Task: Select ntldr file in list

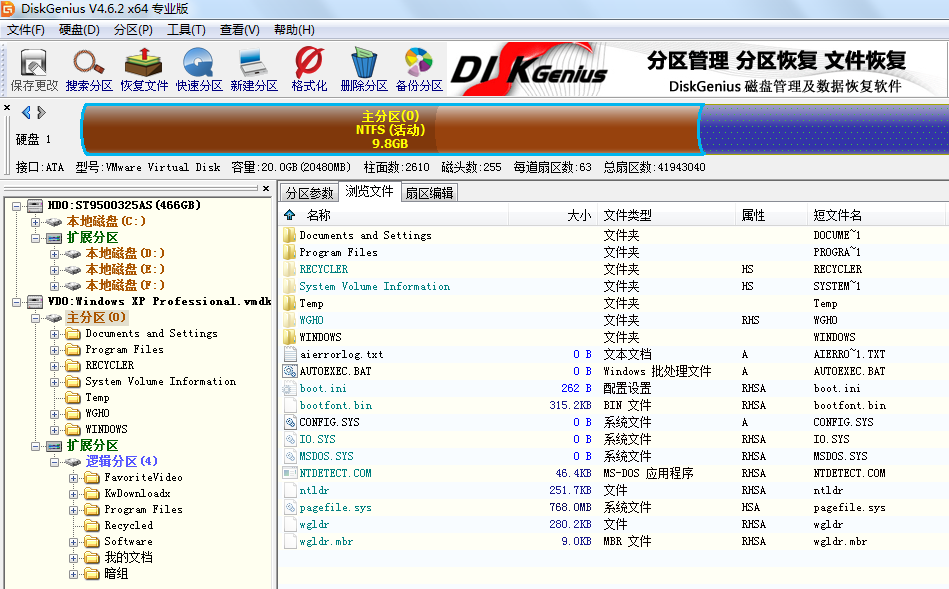Action: pos(315,490)
